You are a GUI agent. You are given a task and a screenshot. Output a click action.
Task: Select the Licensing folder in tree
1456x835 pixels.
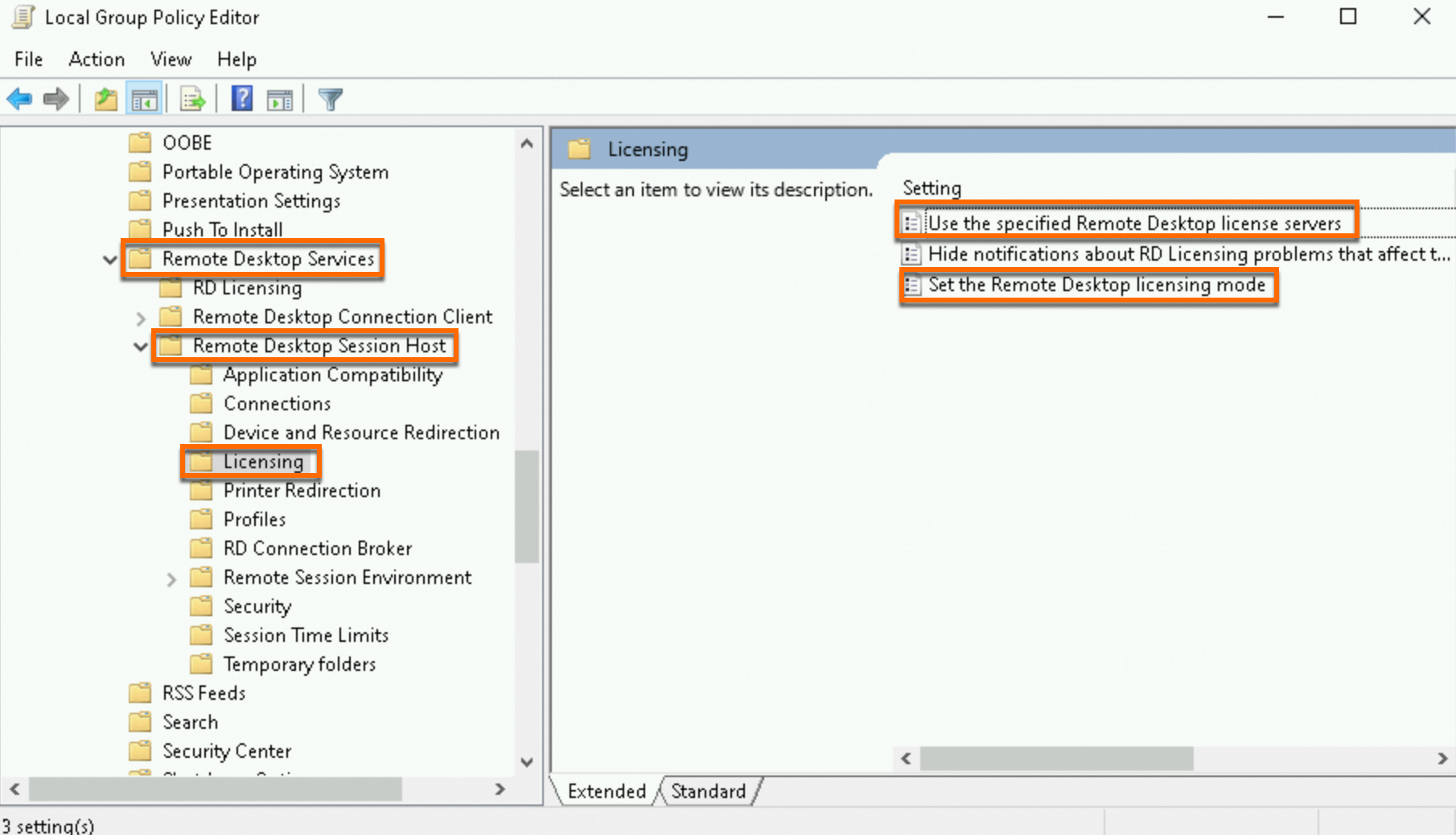tap(263, 462)
